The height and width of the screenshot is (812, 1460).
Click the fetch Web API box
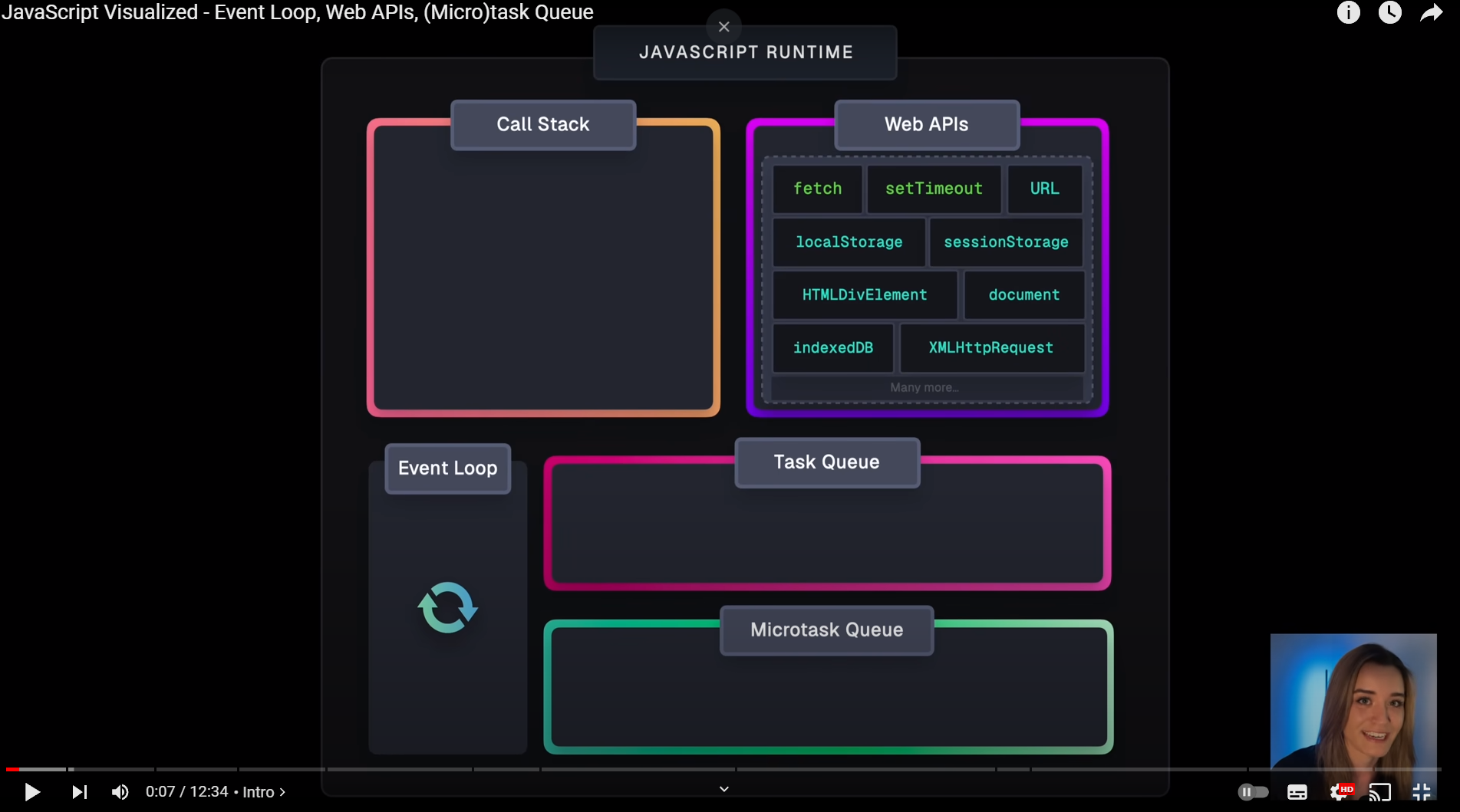tap(817, 189)
